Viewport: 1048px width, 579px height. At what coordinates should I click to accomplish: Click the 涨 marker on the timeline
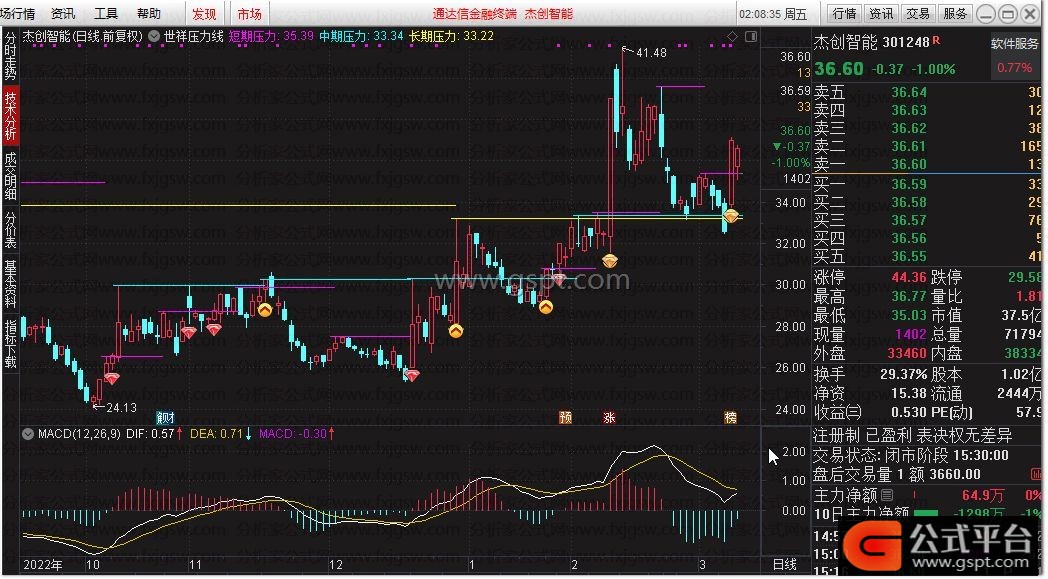click(x=609, y=418)
